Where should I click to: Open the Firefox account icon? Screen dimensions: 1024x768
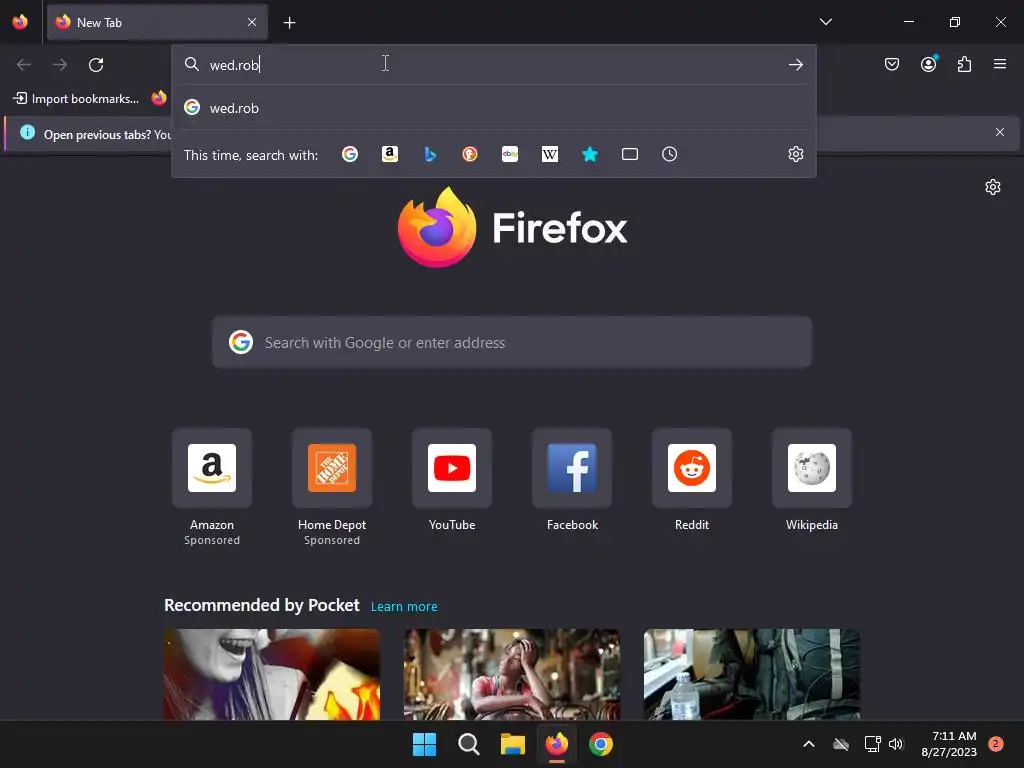click(x=929, y=64)
